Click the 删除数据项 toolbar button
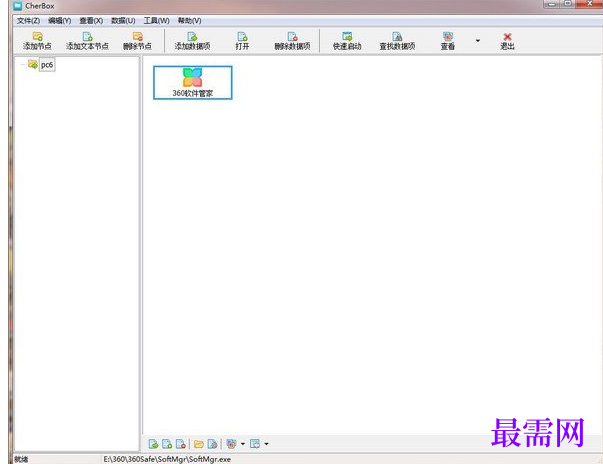The height and width of the screenshot is (464, 603). pos(292,41)
